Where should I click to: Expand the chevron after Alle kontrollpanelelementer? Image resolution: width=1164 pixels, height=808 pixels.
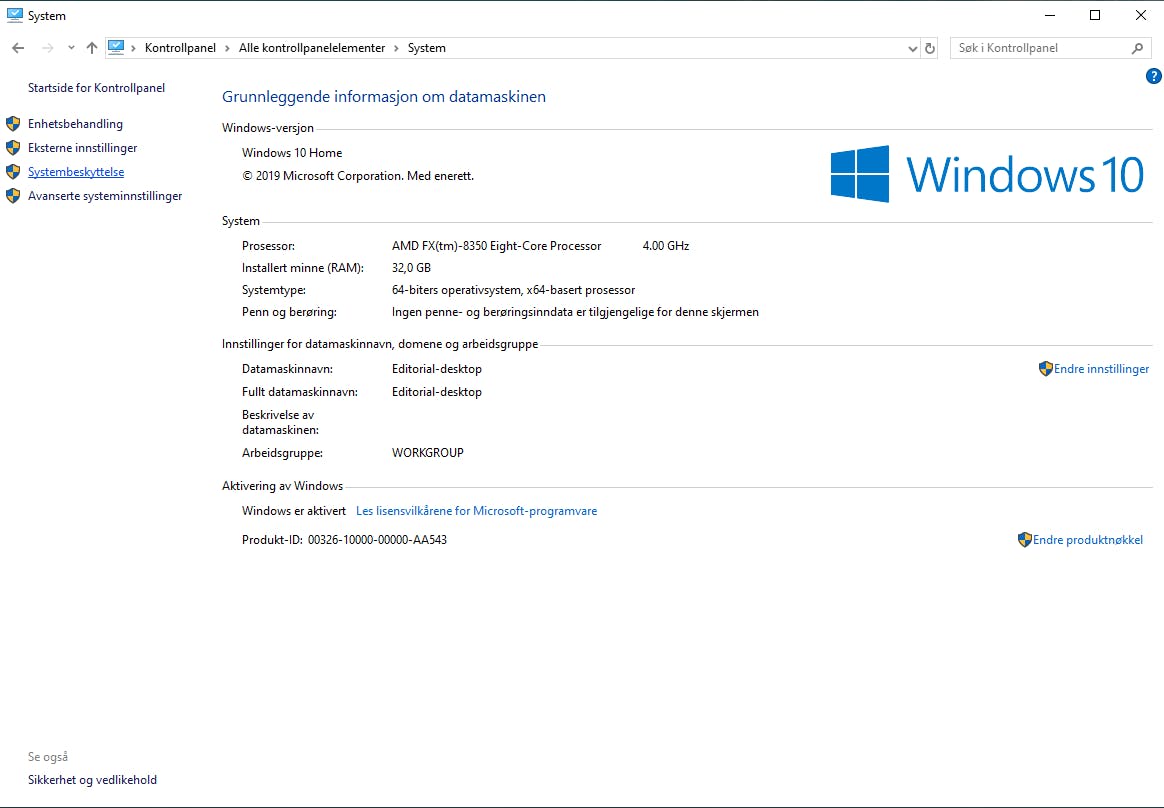tap(396, 48)
